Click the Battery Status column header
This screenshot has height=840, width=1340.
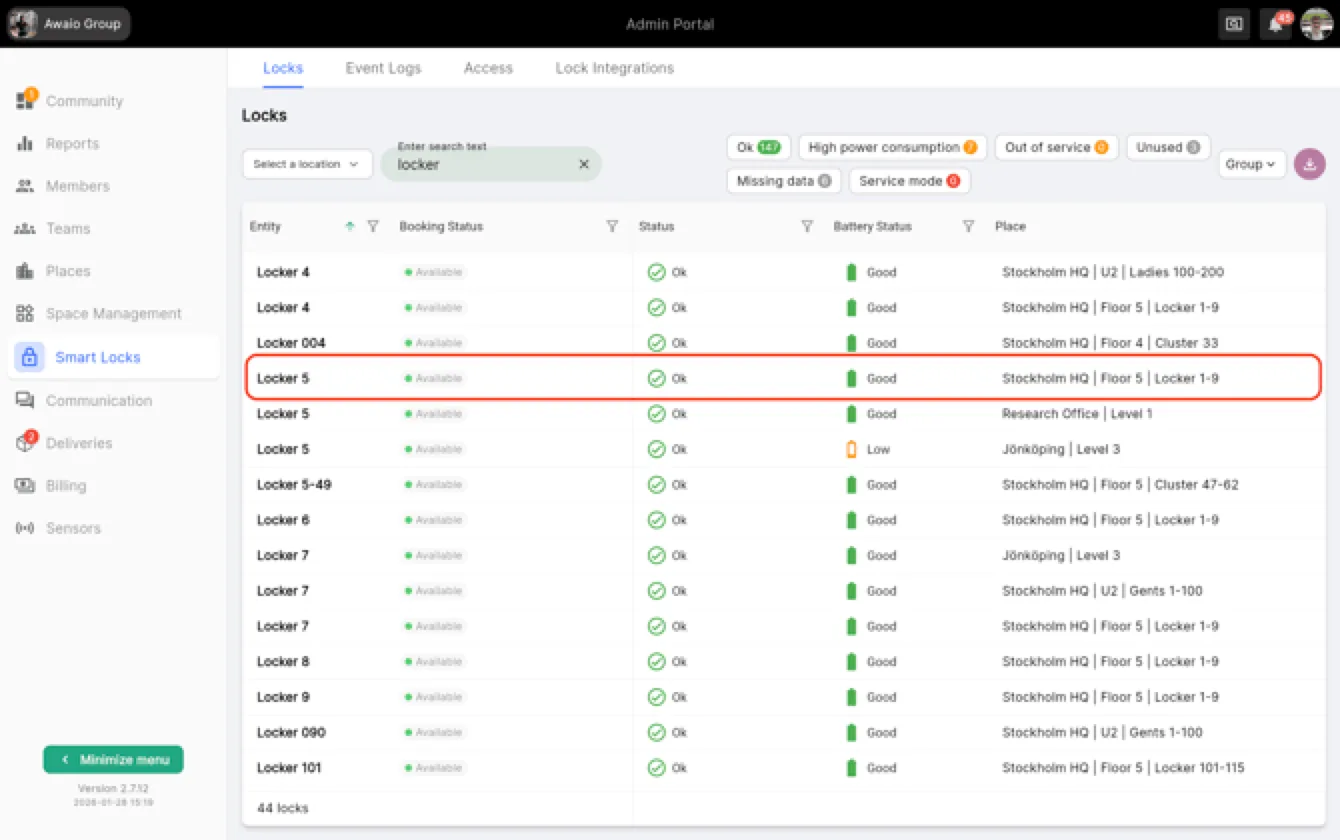pyautogui.click(x=872, y=227)
